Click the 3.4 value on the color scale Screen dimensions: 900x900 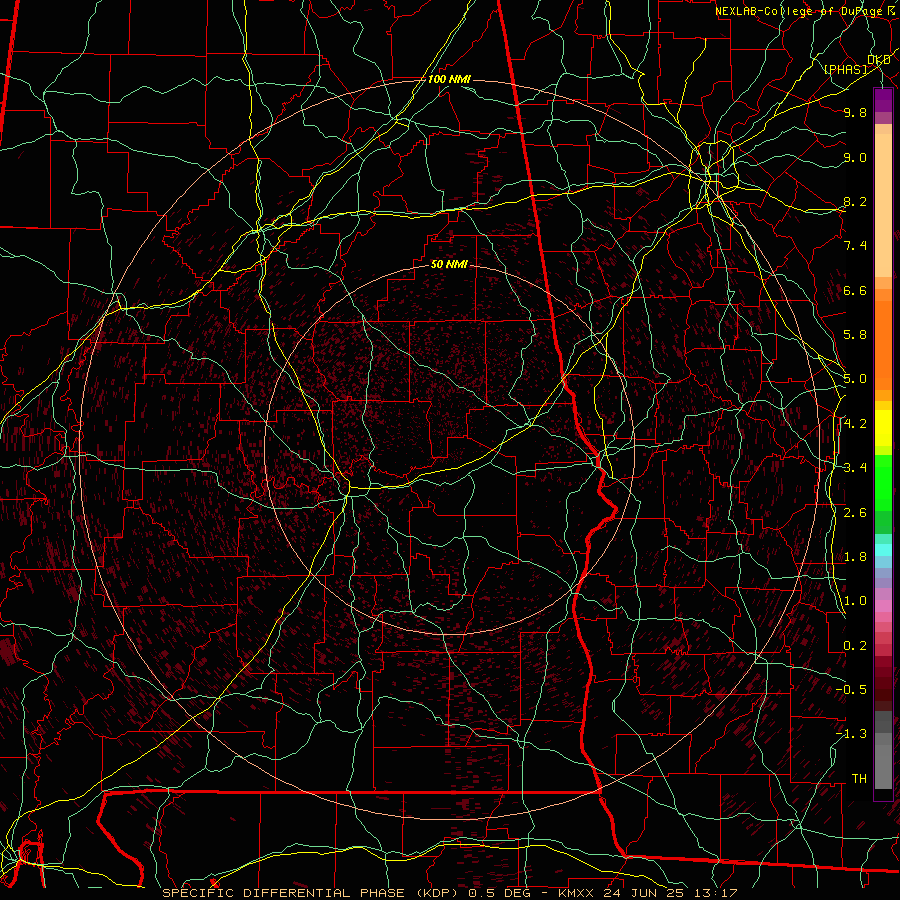[x=855, y=468]
